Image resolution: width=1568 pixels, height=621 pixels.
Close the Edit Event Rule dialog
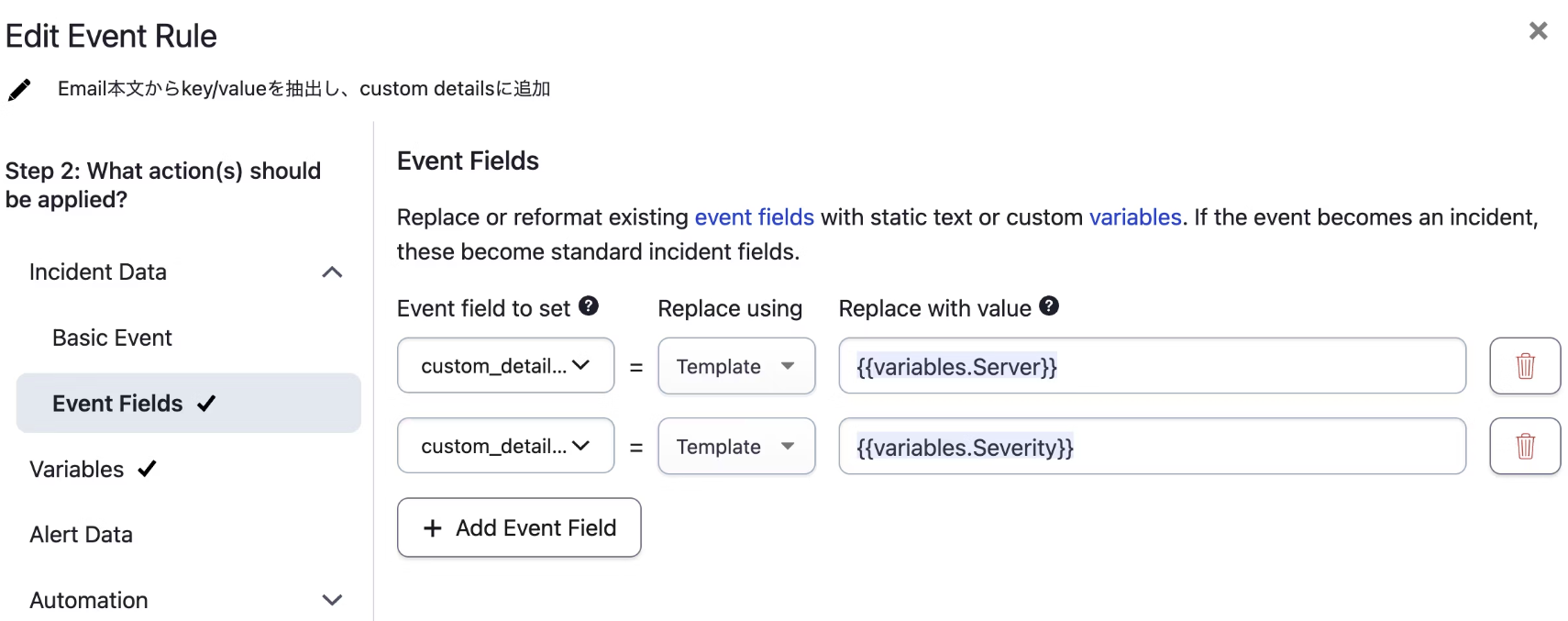coord(1538,31)
